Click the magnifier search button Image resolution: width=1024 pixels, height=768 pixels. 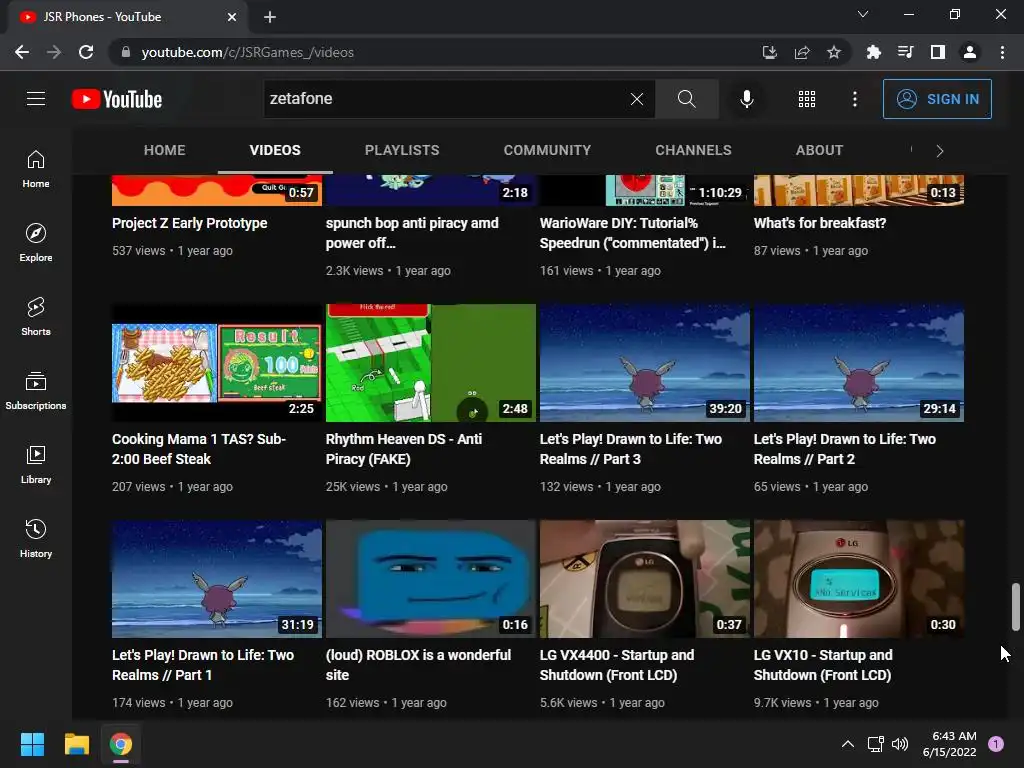(686, 99)
